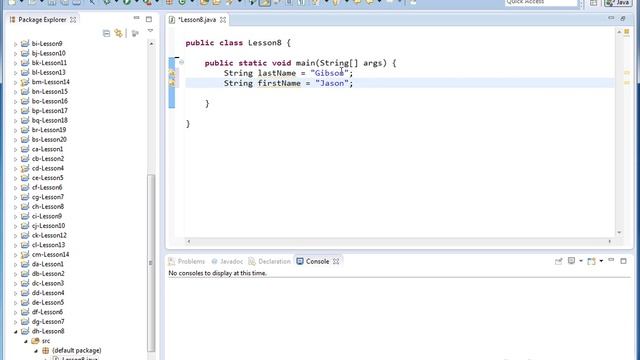Click the Lesson8 class name in editor
The width and height of the screenshot is (640, 360).
coord(264,43)
